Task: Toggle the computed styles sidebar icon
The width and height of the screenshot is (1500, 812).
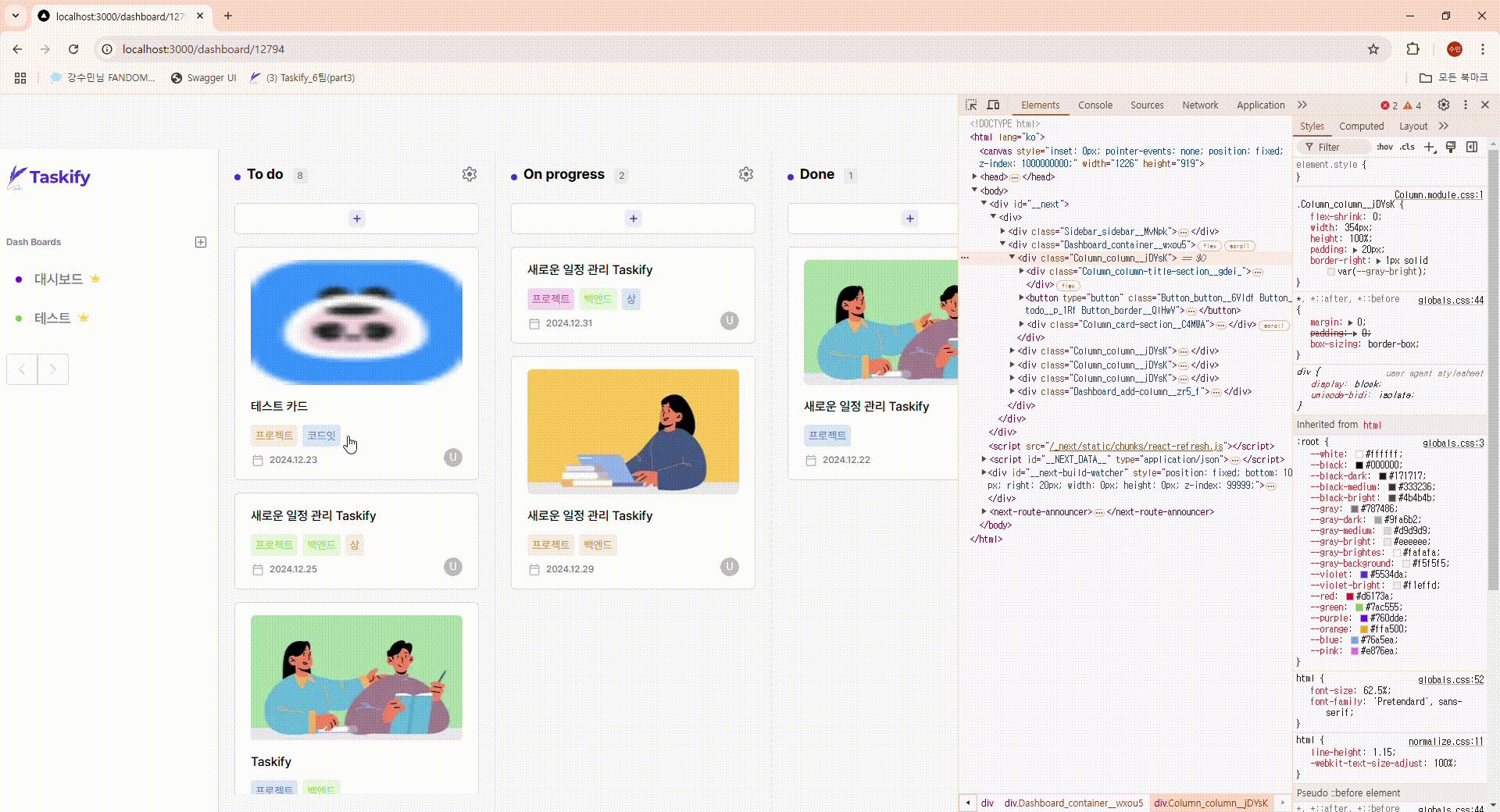Action: coord(1472,147)
